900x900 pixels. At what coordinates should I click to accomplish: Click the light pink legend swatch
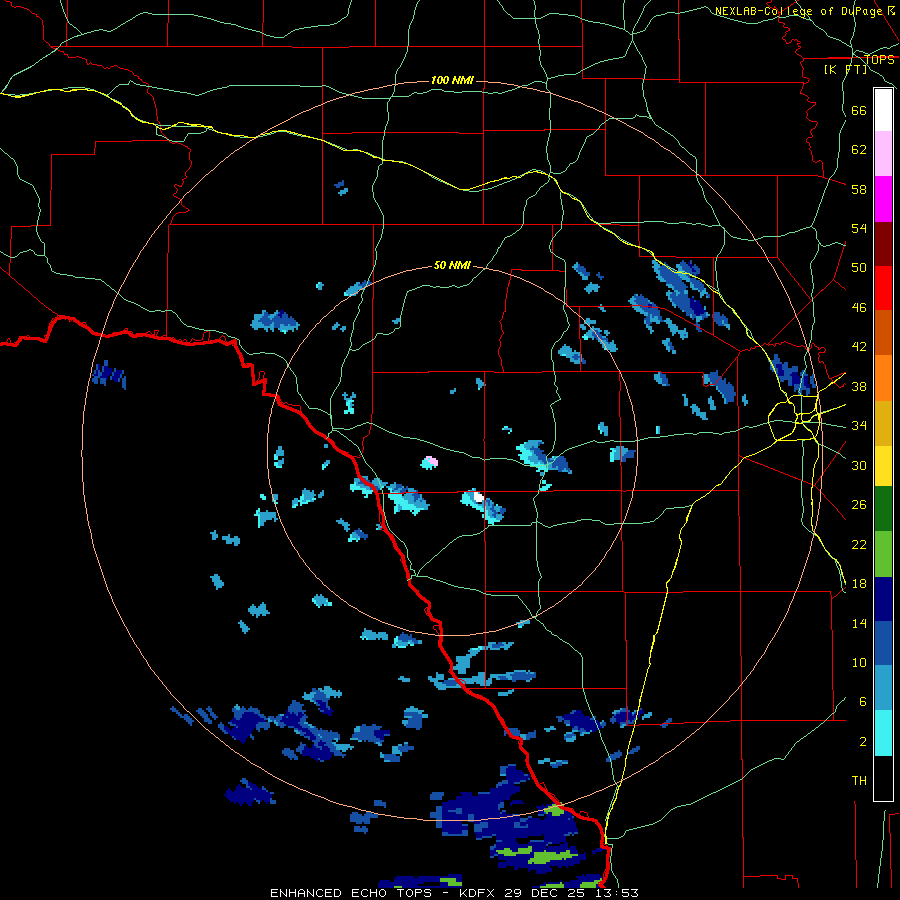(883, 154)
